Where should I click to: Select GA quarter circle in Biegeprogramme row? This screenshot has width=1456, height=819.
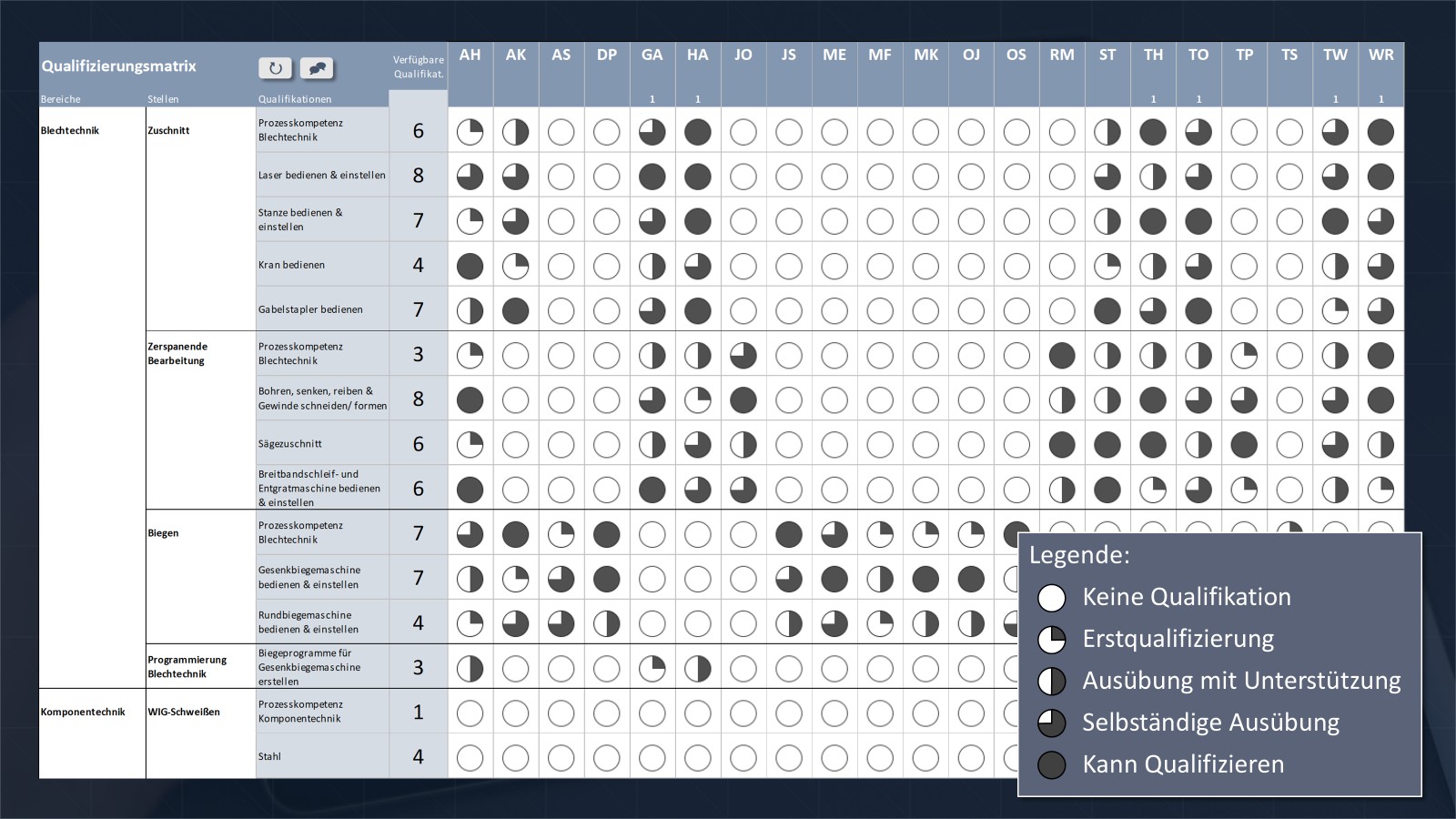[x=652, y=669]
